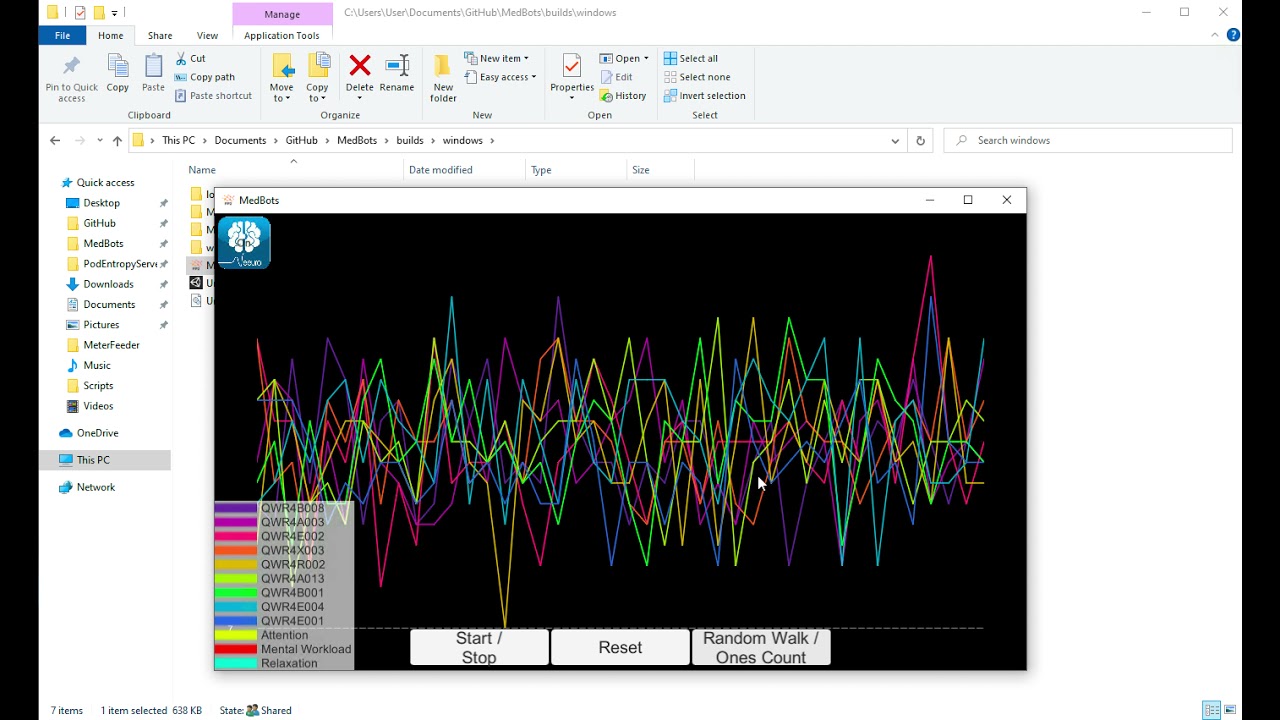This screenshot has height=720, width=1280.
Task: Open Desktop in Quick access
Action: [101, 203]
